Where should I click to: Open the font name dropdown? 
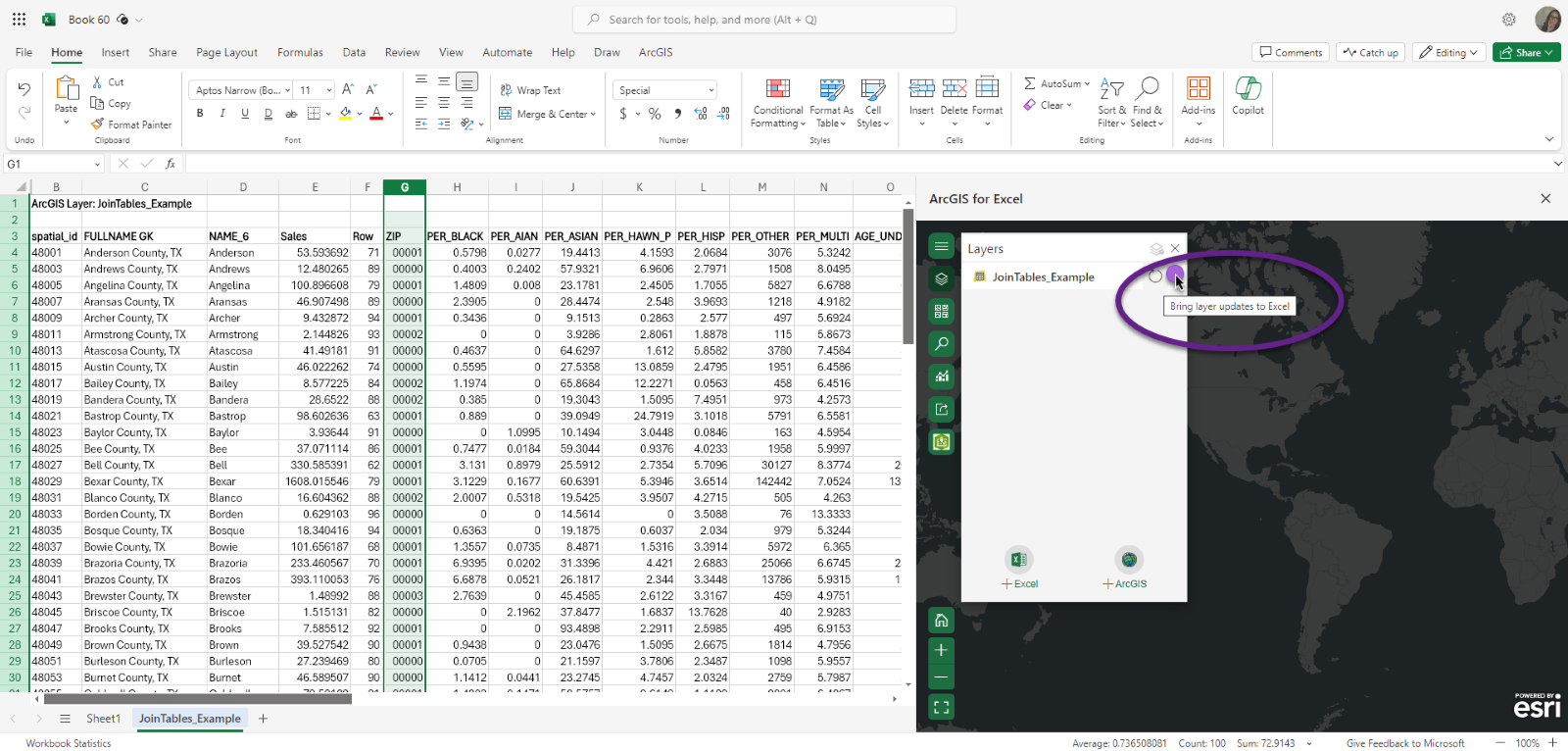tap(289, 90)
